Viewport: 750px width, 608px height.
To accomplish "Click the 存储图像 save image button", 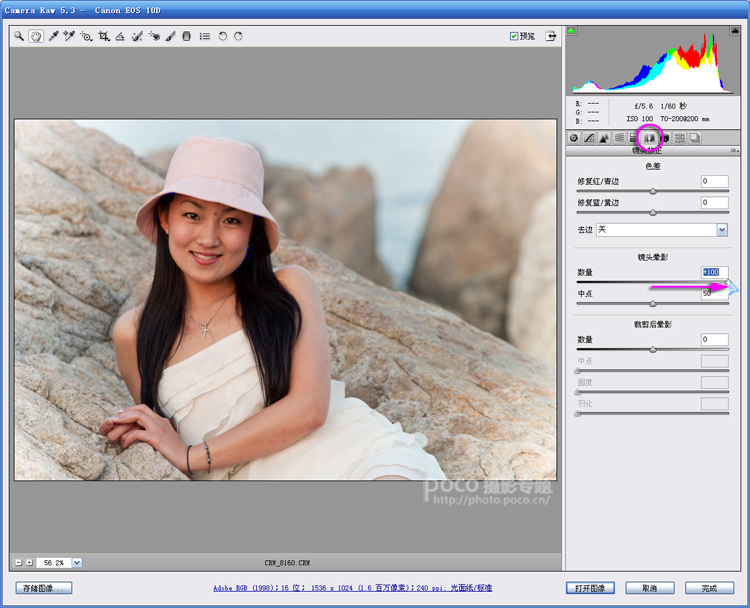I will click(x=44, y=588).
